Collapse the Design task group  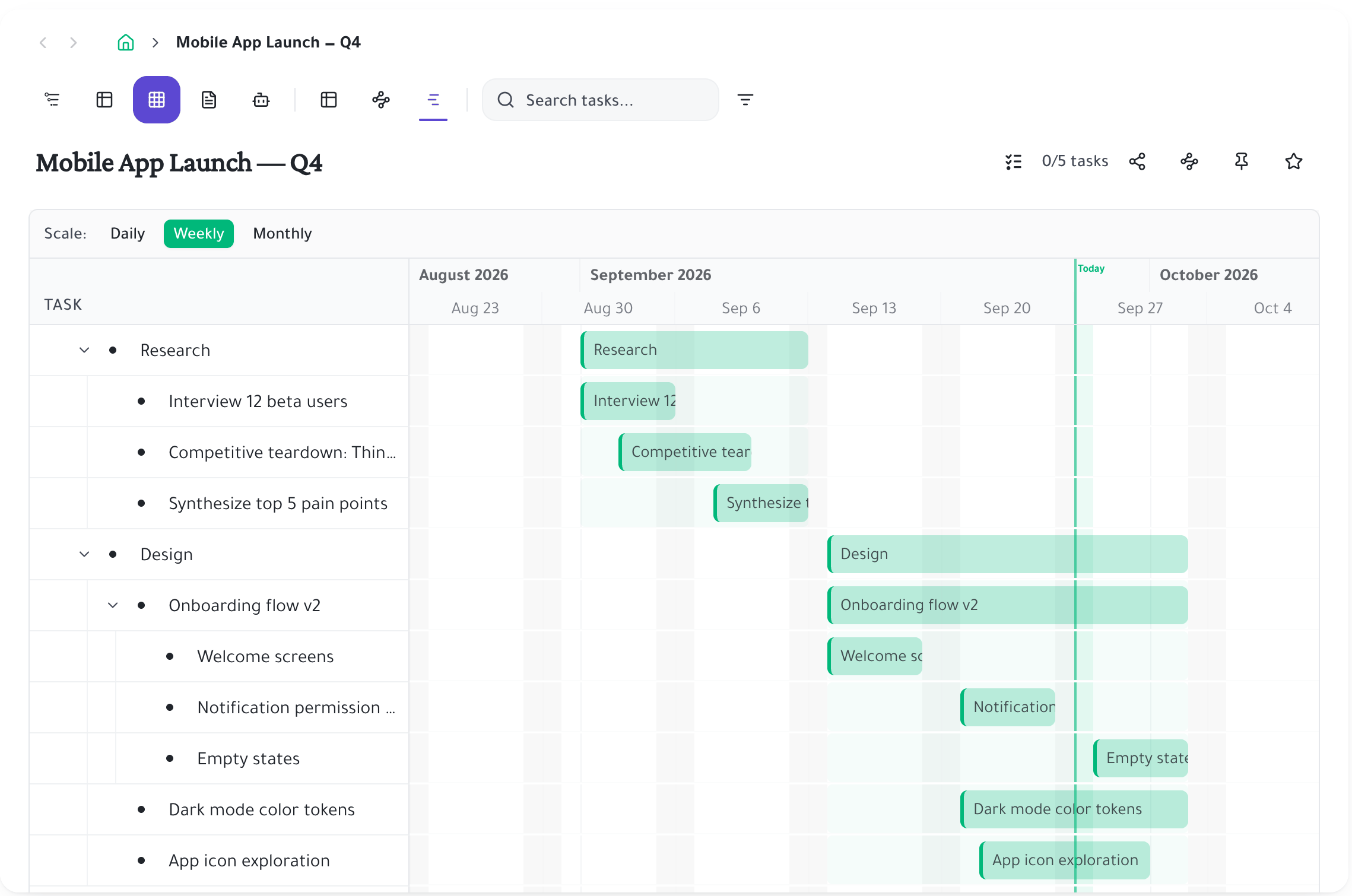tap(84, 554)
